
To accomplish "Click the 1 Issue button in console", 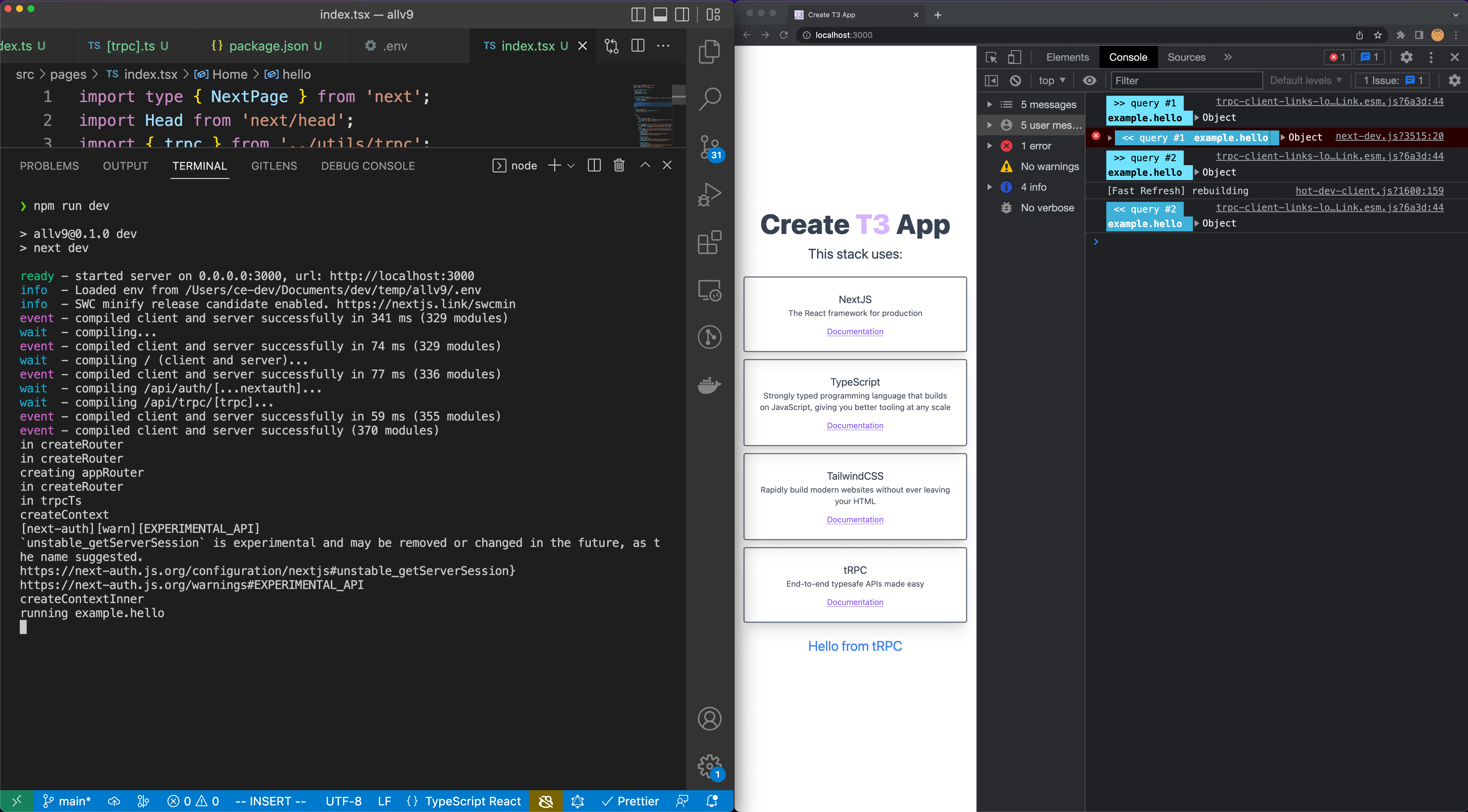I will 1393,81.
